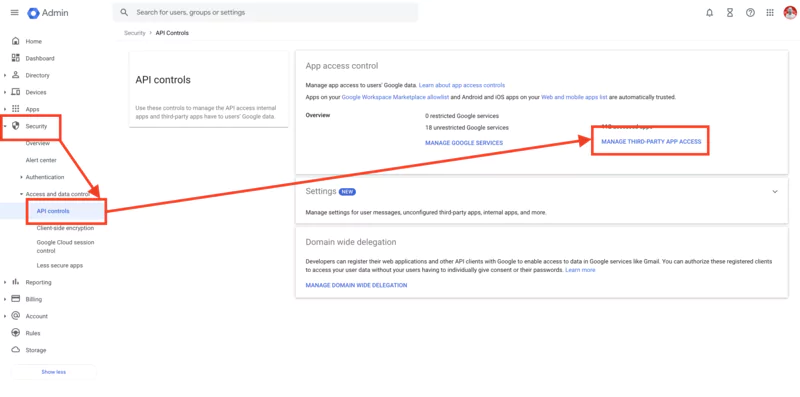Click the '0 restricted Google services' text
800x397 pixels.
pyautogui.click(x=462, y=116)
